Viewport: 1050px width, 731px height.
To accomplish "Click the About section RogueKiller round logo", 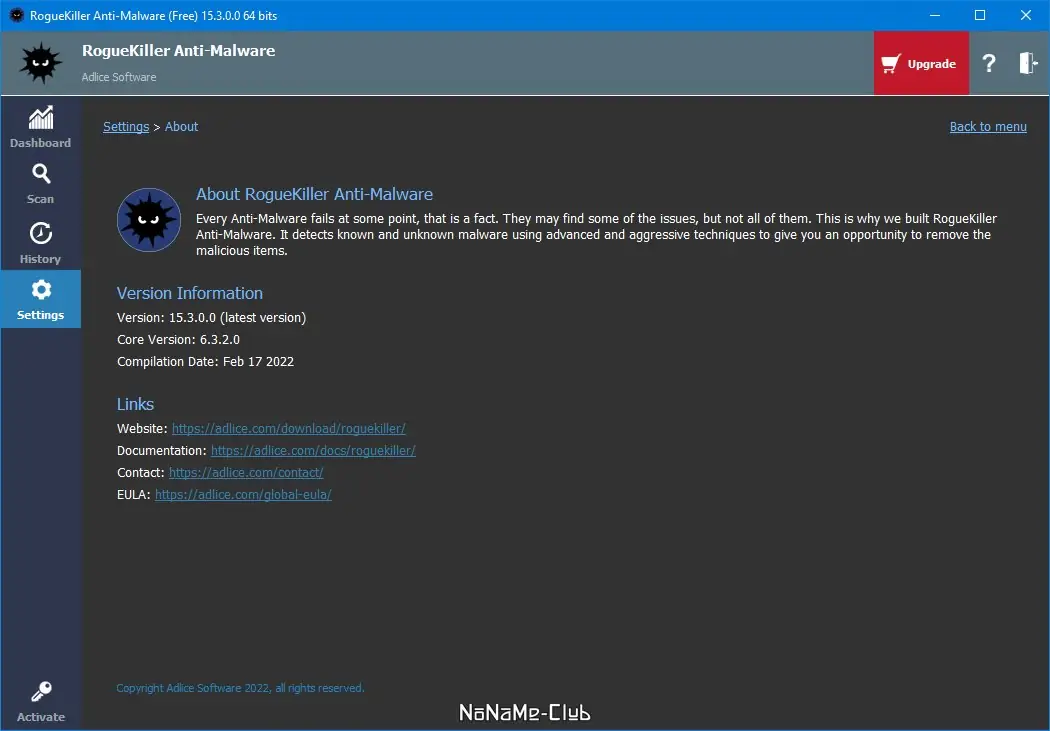I will (149, 220).
